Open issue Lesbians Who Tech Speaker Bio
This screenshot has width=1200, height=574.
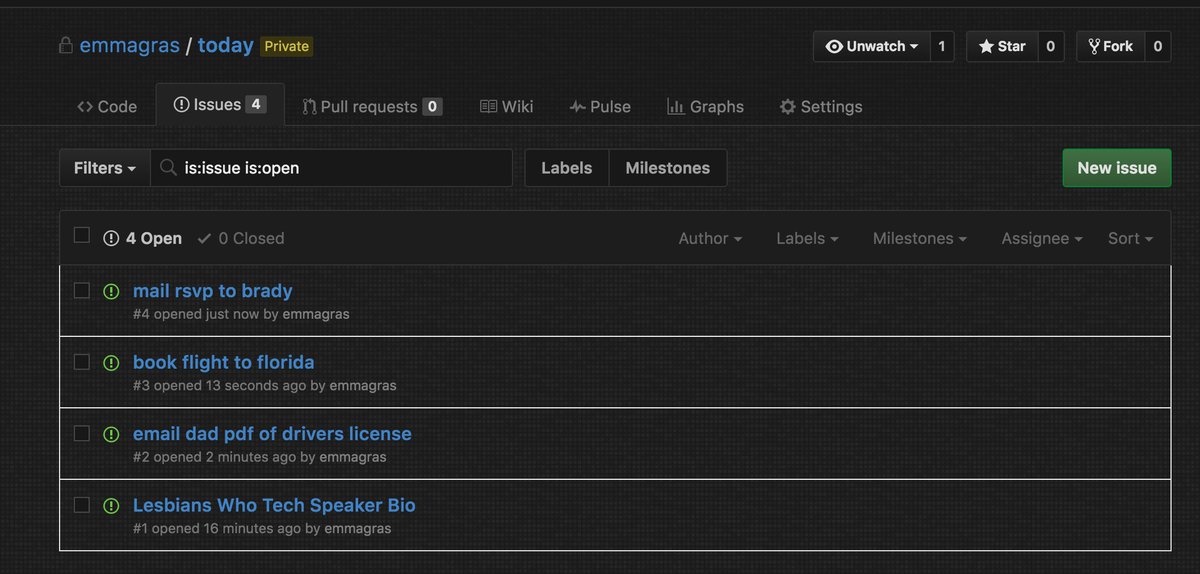274,505
